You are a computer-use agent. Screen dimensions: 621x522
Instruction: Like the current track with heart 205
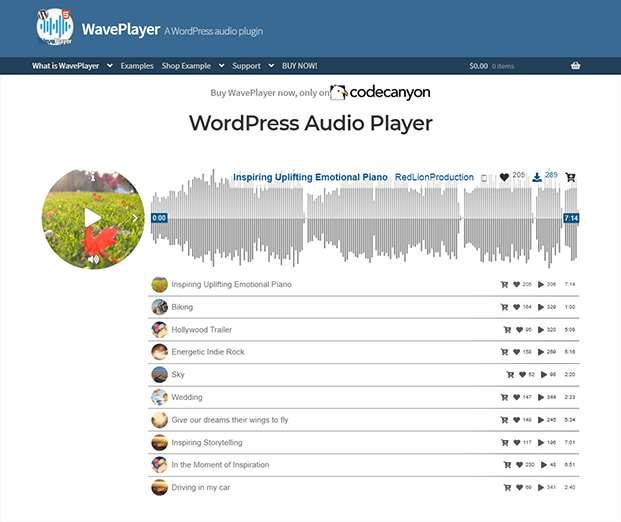click(x=504, y=177)
